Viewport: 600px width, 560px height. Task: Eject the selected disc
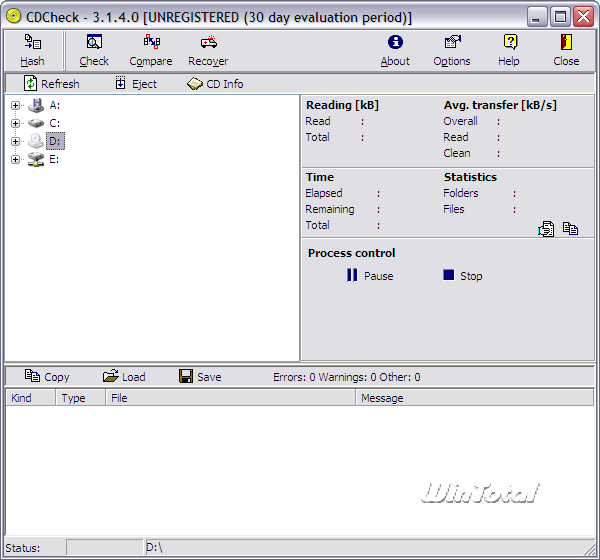tap(136, 83)
